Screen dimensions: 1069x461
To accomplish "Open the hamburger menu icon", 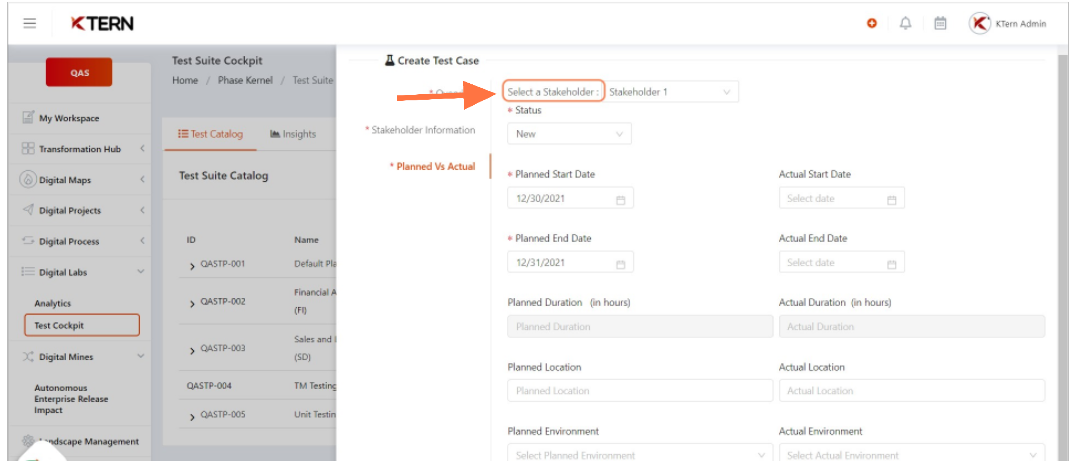I will tap(29, 23).
